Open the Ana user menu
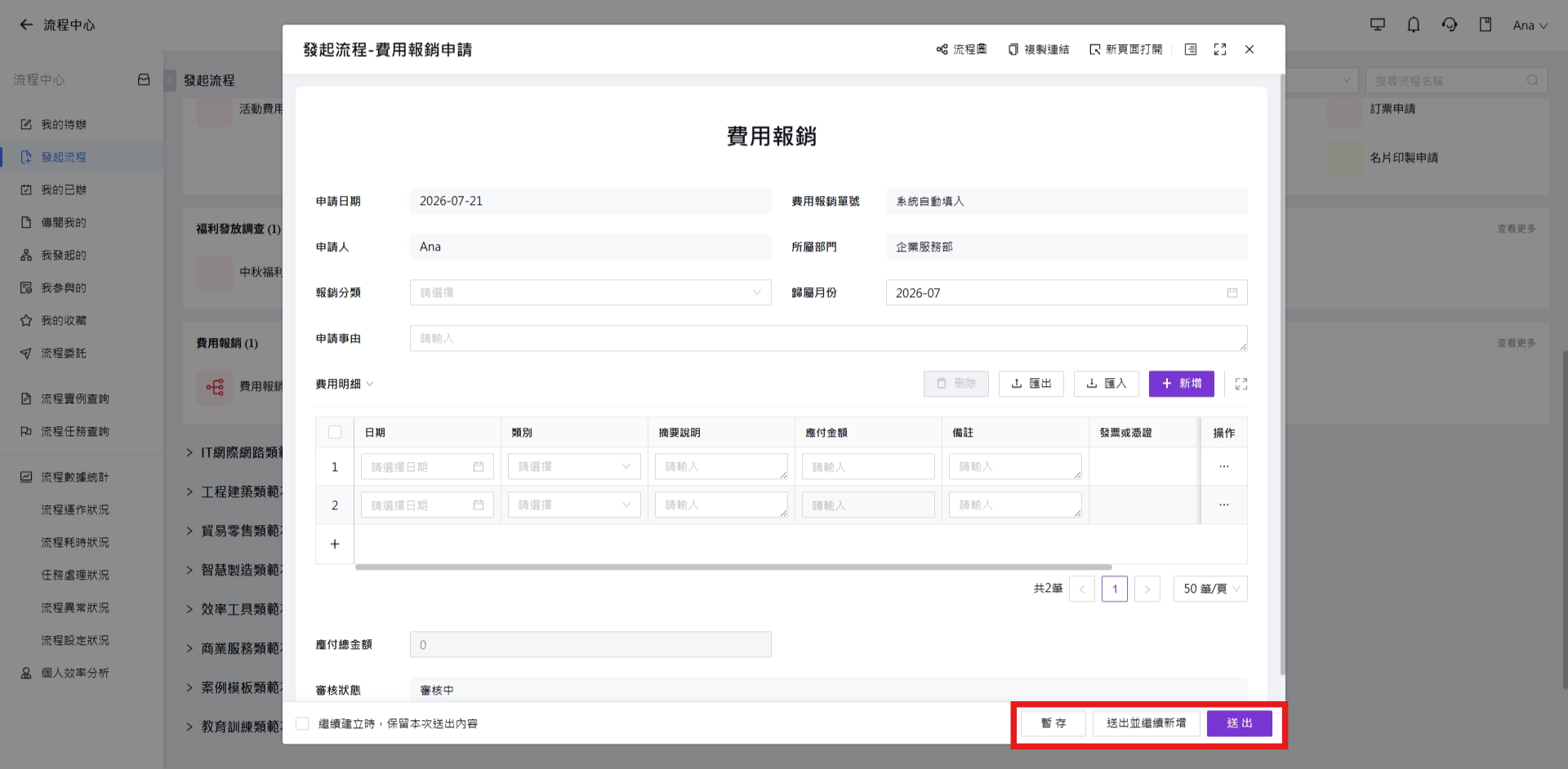 point(1530,25)
